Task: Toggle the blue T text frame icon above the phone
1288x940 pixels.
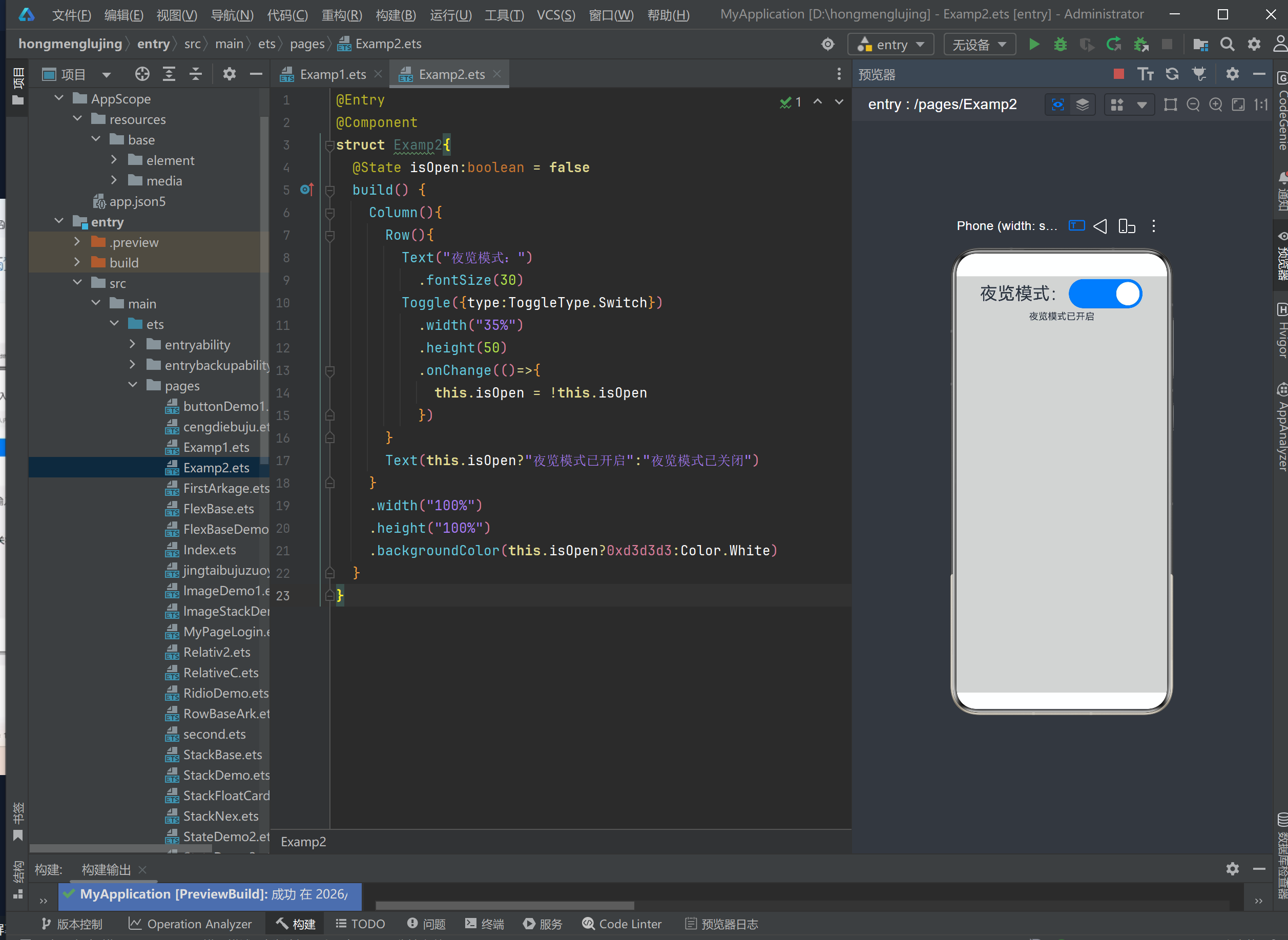Action: pos(1076,226)
